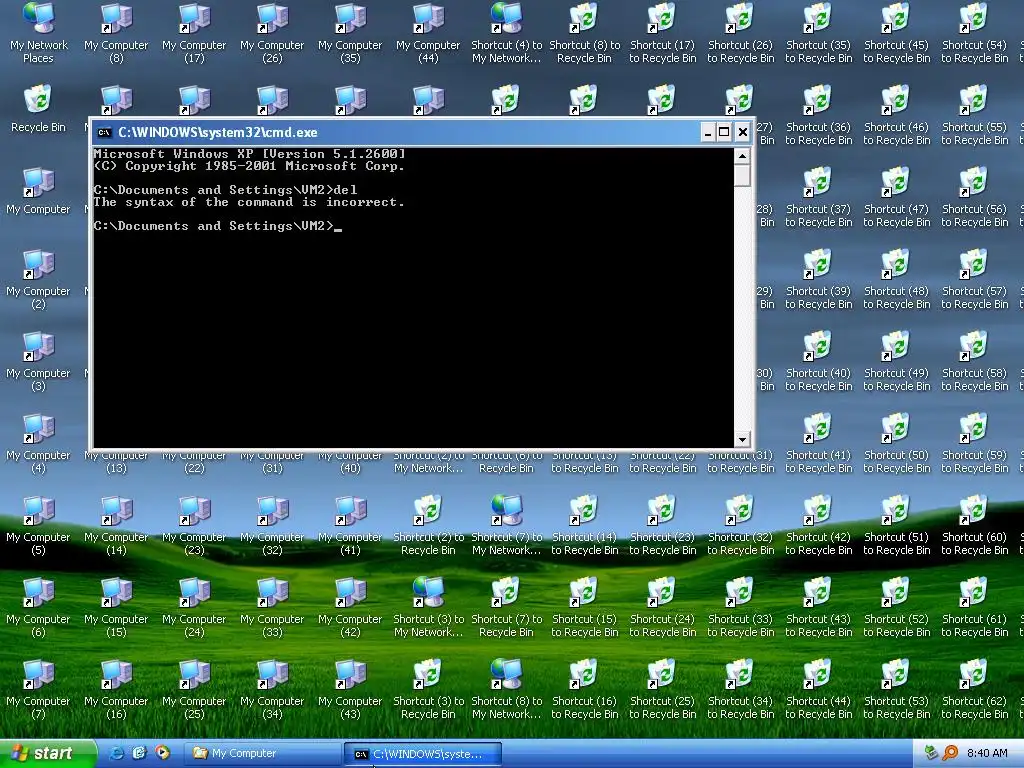1024x768 pixels.
Task: Click Shortcut (8) to Recycle Bin icon
Action: pyautogui.click(x=584, y=33)
